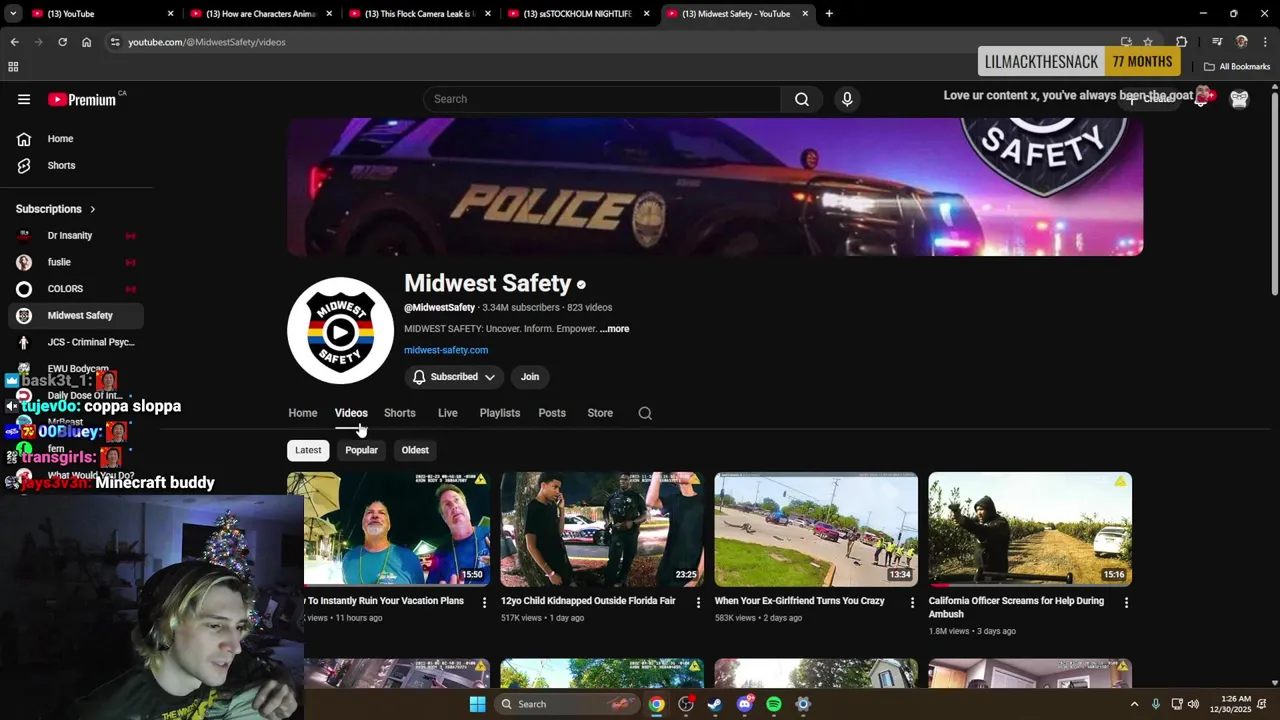Expand the Subscriptions section arrow
Viewport: 1280px width, 720px height.
92,209
